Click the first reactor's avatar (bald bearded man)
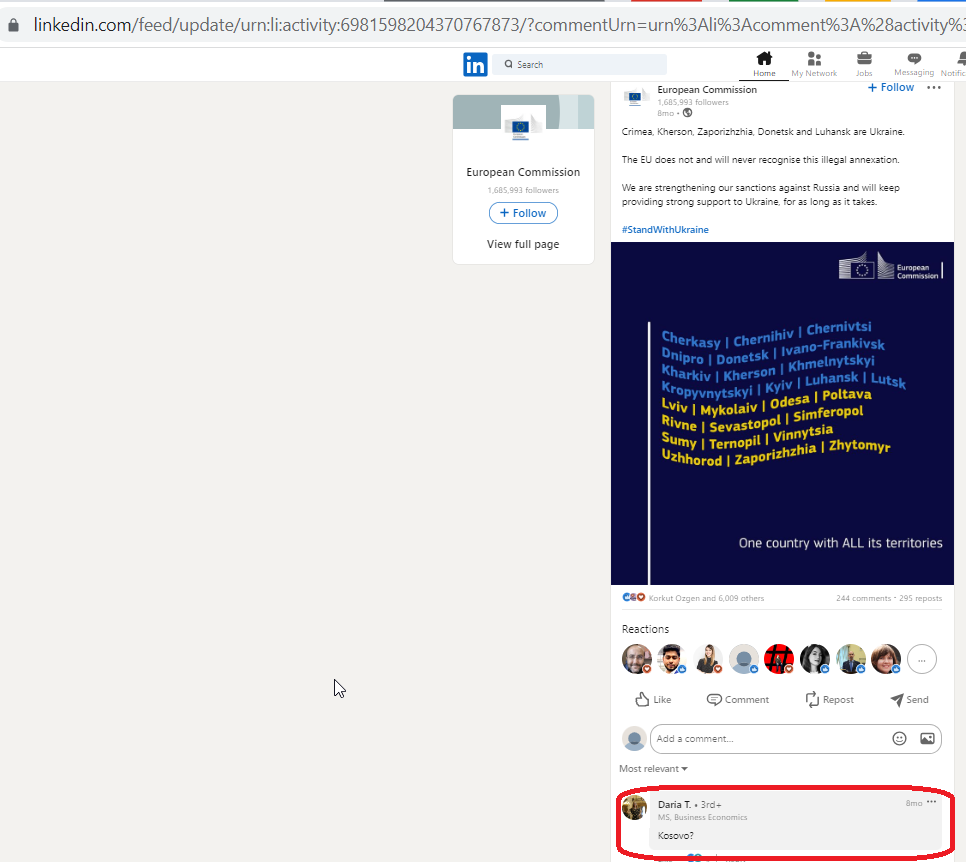The height and width of the screenshot is (862, 966). tap(637, 659)
